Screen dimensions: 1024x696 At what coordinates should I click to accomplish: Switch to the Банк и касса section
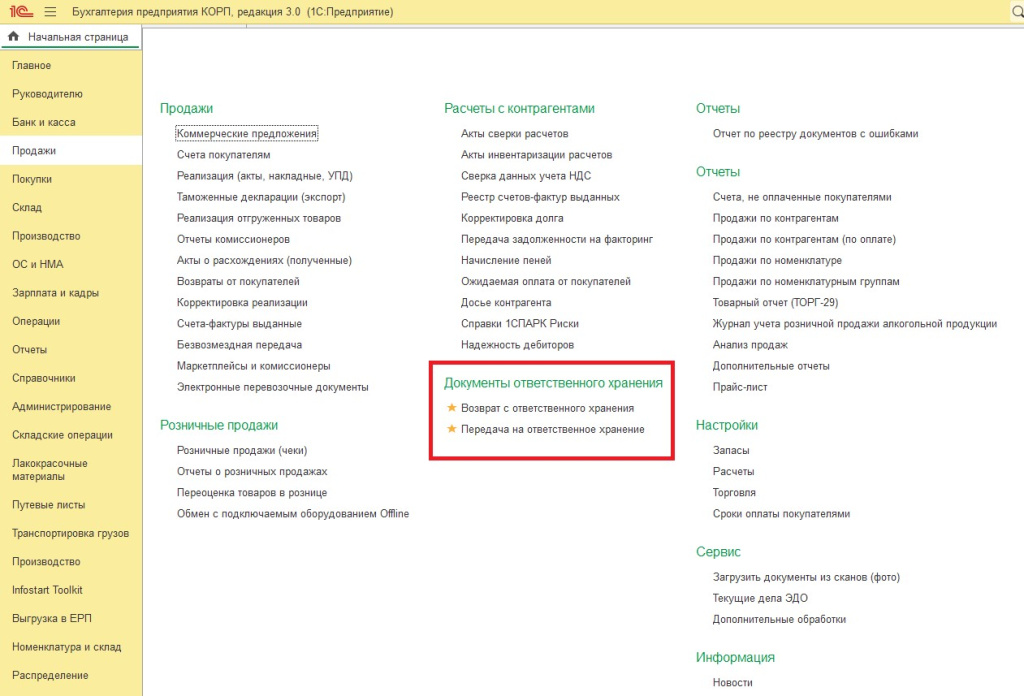point(43,122)
